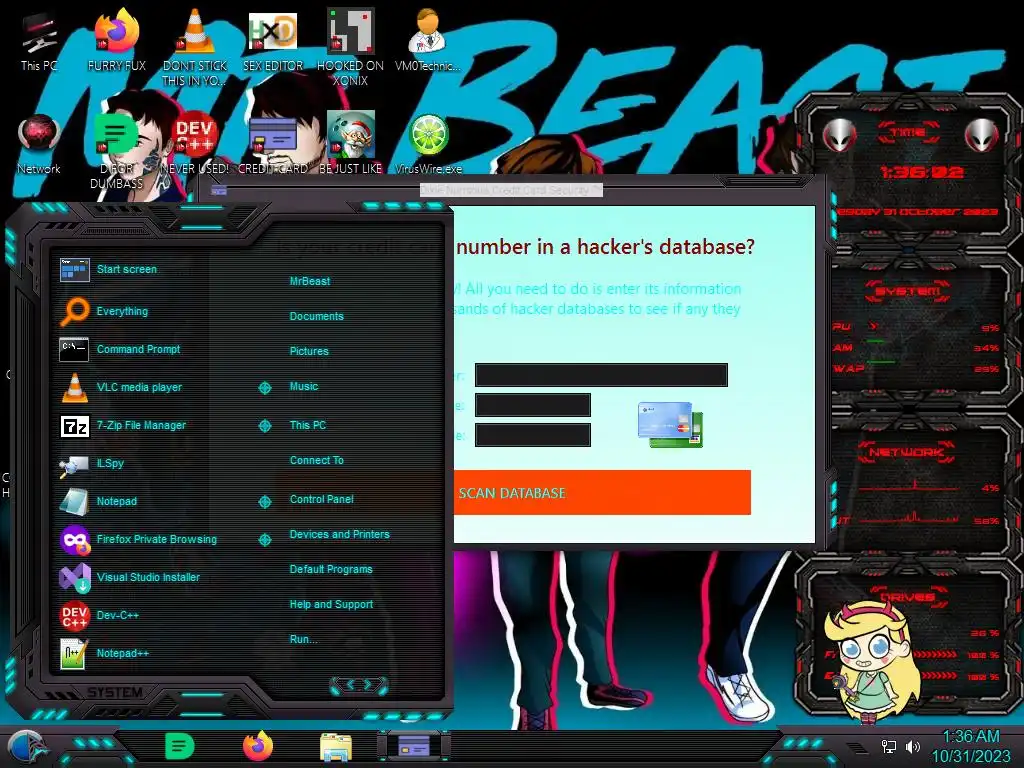The width and height of the screenshot is (1024, 768).
Task: Open the taskbar clock showing 1:36 AM
Action: pyautogui.click(x=970, y=746)
